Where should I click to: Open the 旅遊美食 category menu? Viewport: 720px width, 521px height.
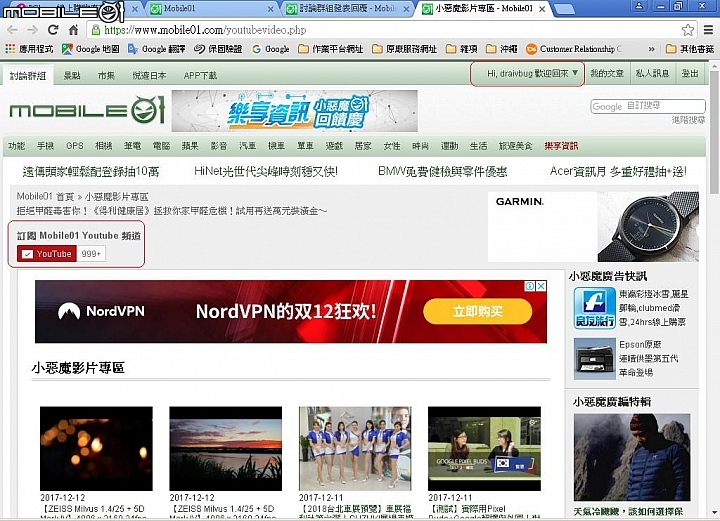click(x=516, y=146)
